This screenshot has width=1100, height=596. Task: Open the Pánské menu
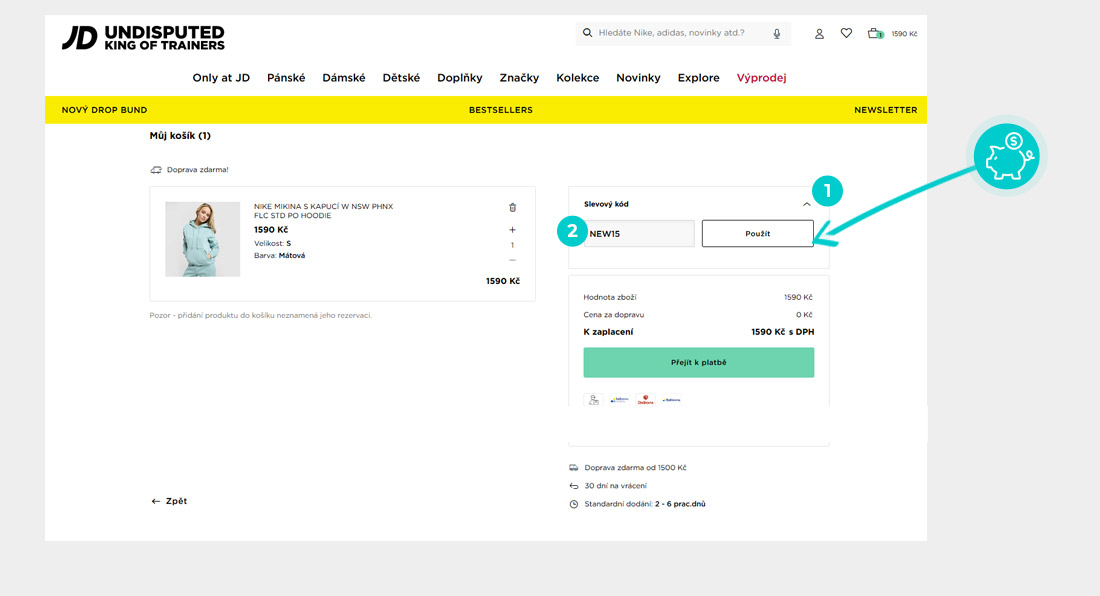pos(286,78)
